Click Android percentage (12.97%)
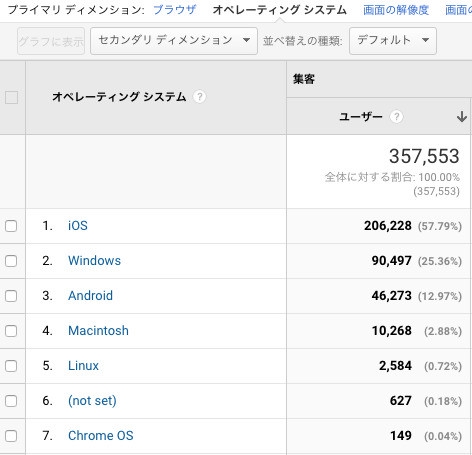Screen dimensions: 472x455 (440, 296)
